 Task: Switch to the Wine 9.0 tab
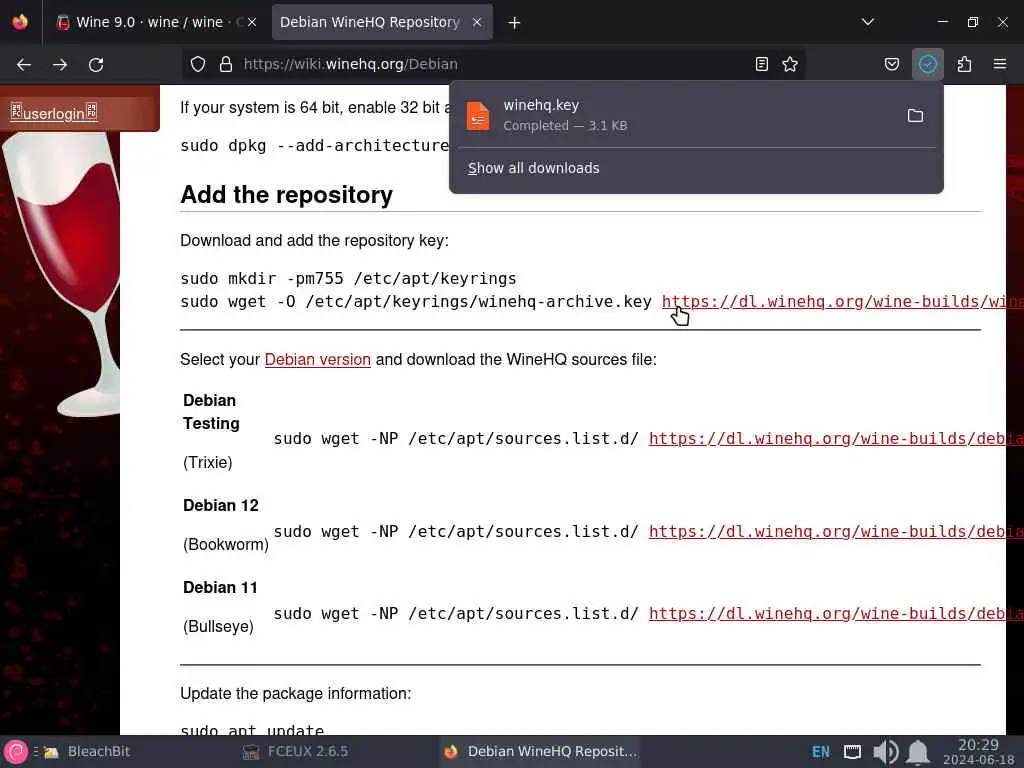(x=150, y=22)
